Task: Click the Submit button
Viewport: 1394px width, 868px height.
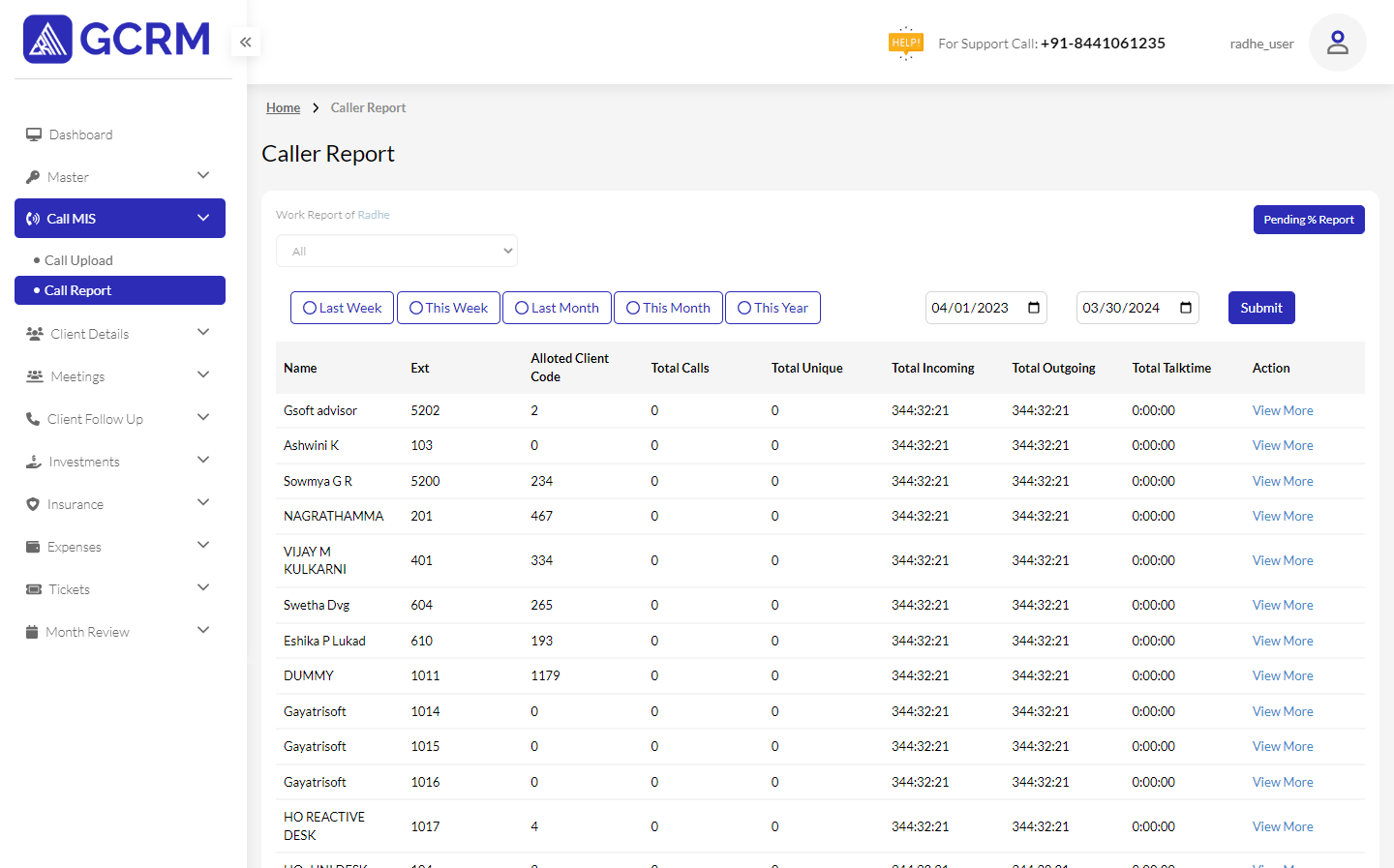Action: pyautogui.click(x=1260, y=308)
